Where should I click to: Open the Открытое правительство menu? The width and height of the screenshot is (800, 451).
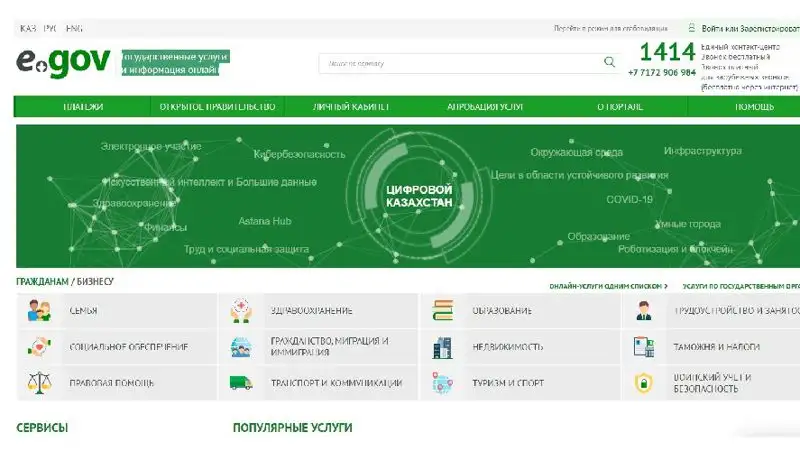217,107
